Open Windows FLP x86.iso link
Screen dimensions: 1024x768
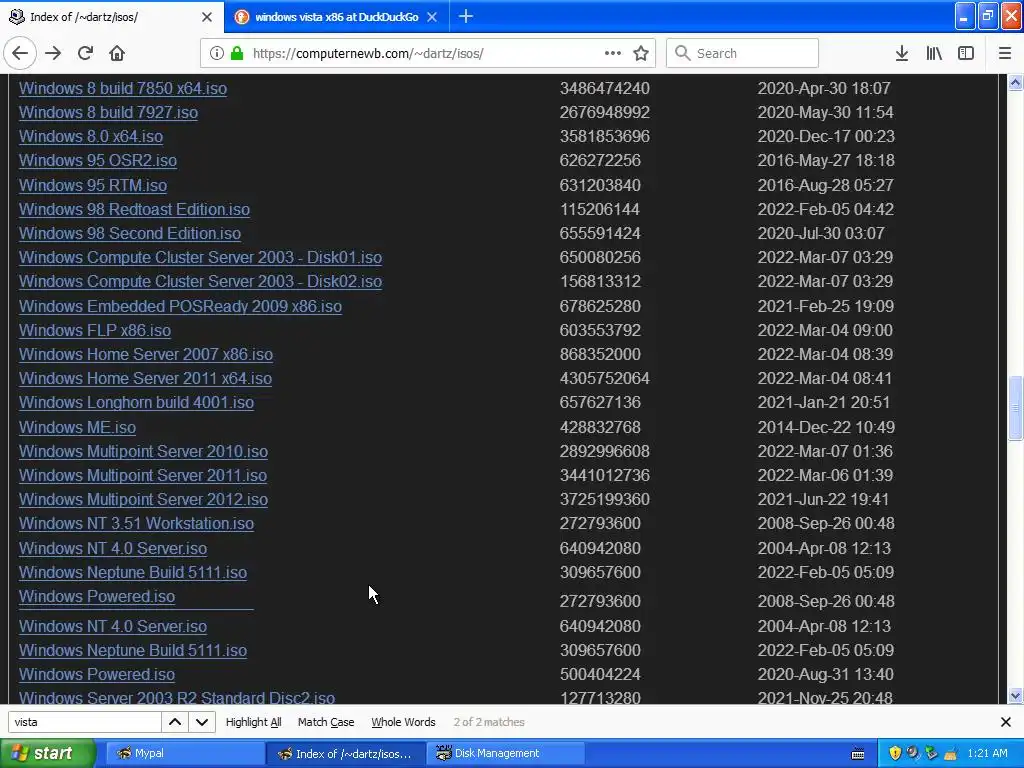(95, 330)
